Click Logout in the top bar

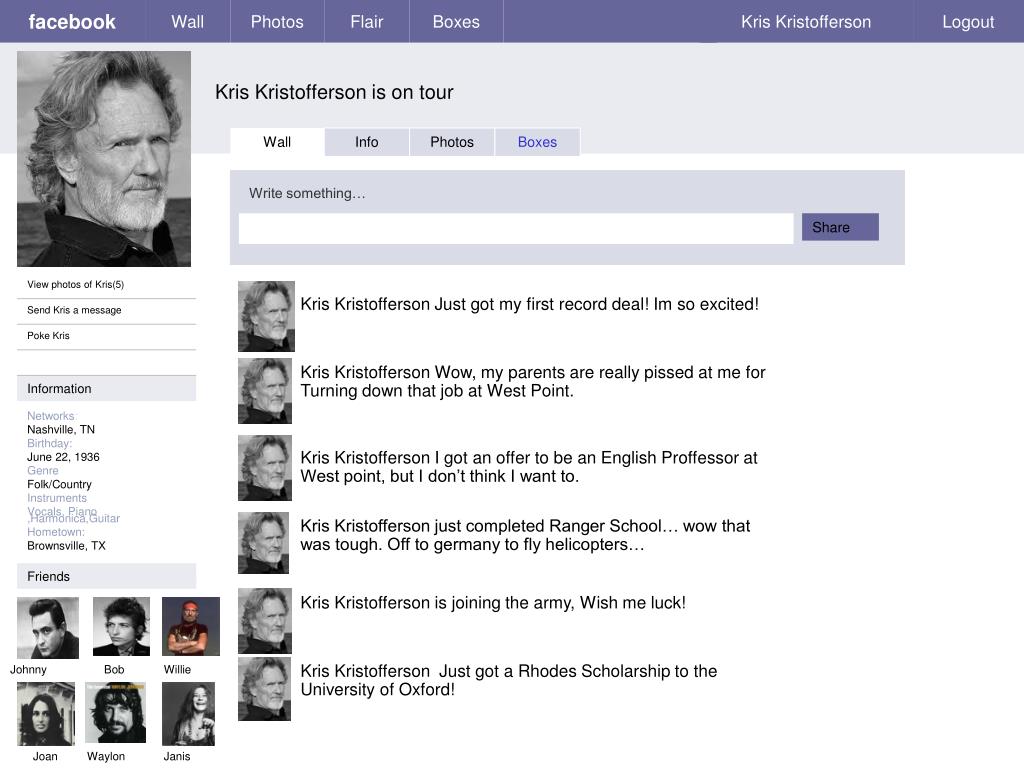968,22
